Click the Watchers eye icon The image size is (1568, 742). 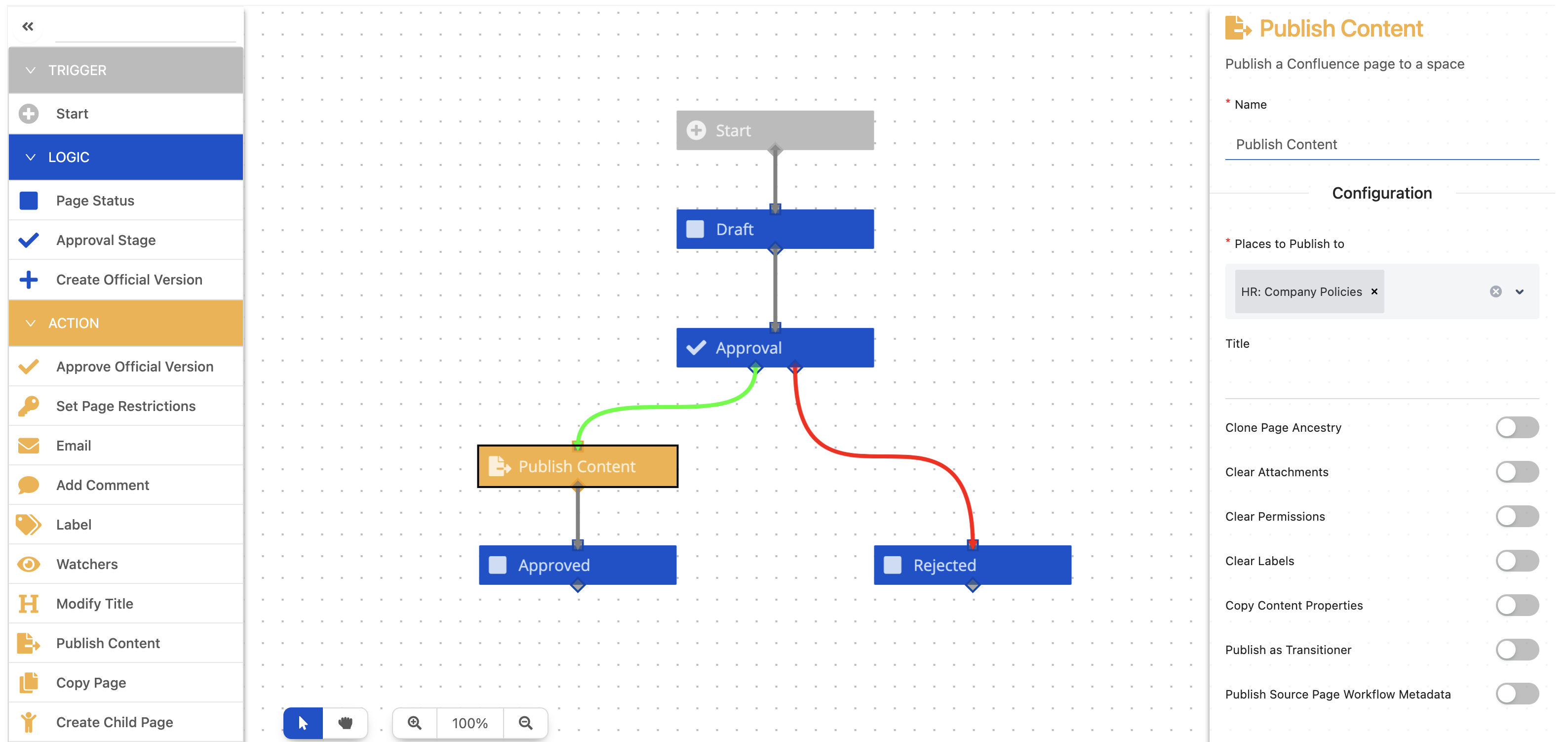click(x=28, y=564)
